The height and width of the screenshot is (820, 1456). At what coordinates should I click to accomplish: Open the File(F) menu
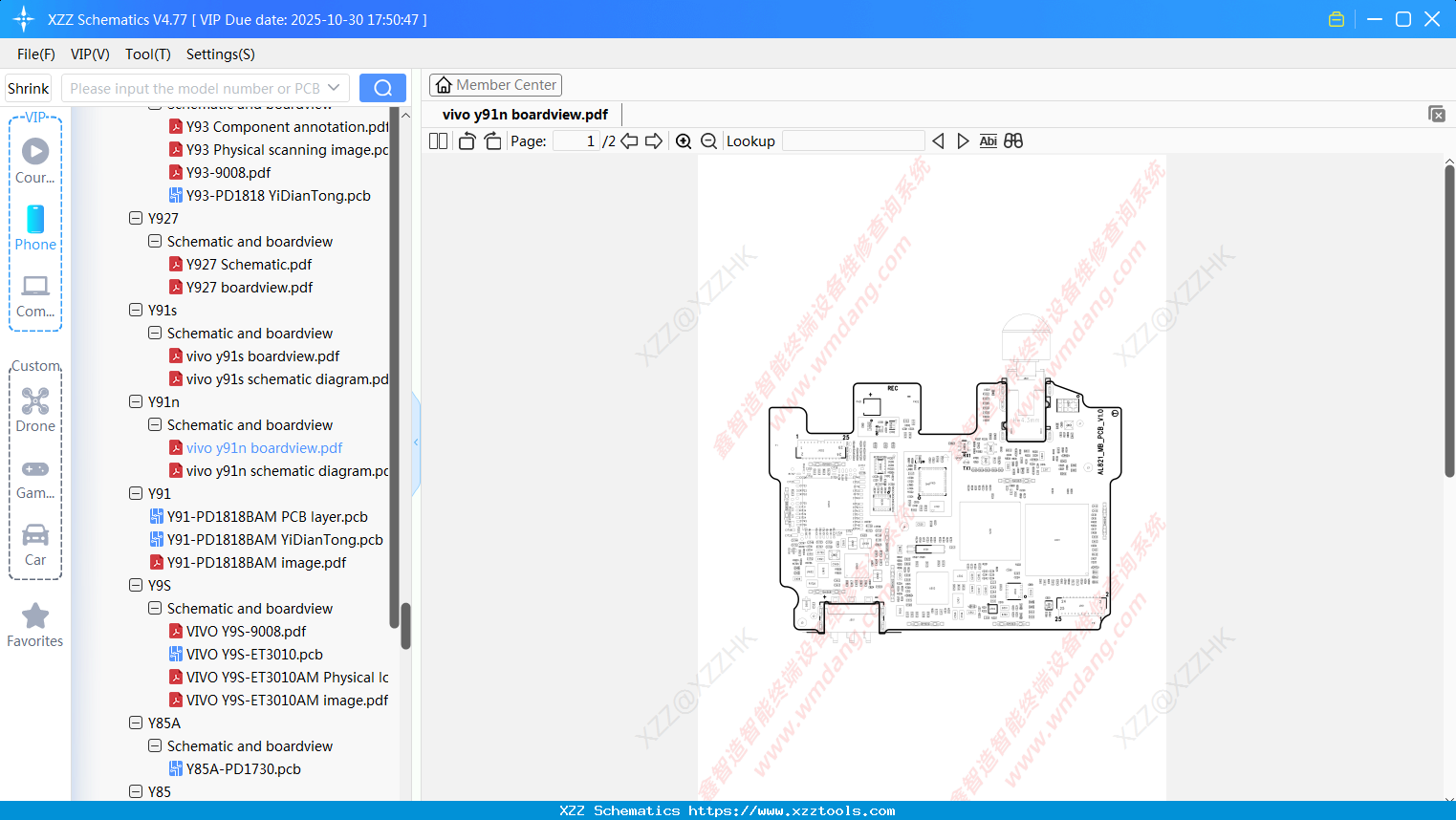tap(36, 54)
